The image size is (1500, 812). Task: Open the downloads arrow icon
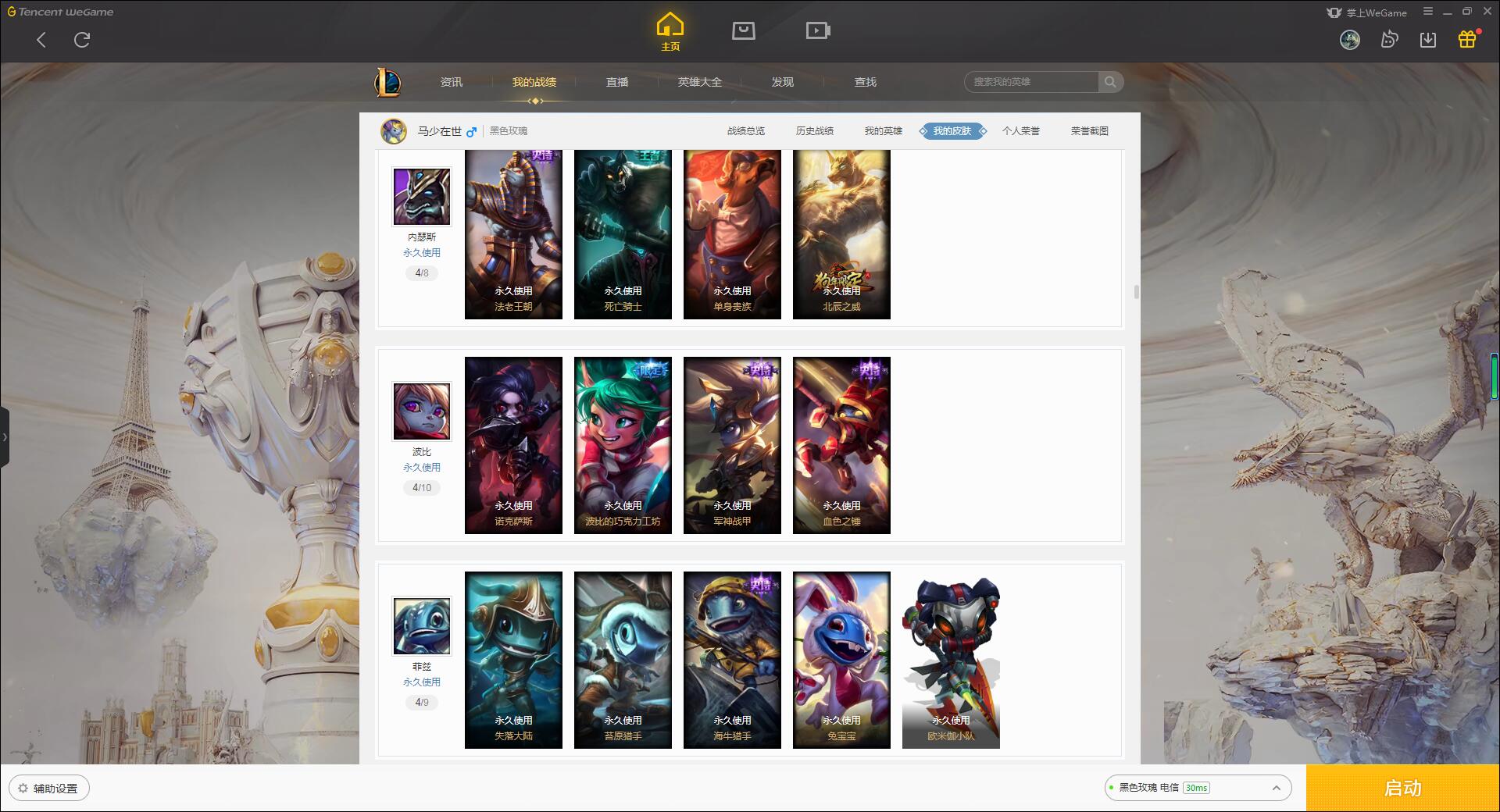(1428, 40)
